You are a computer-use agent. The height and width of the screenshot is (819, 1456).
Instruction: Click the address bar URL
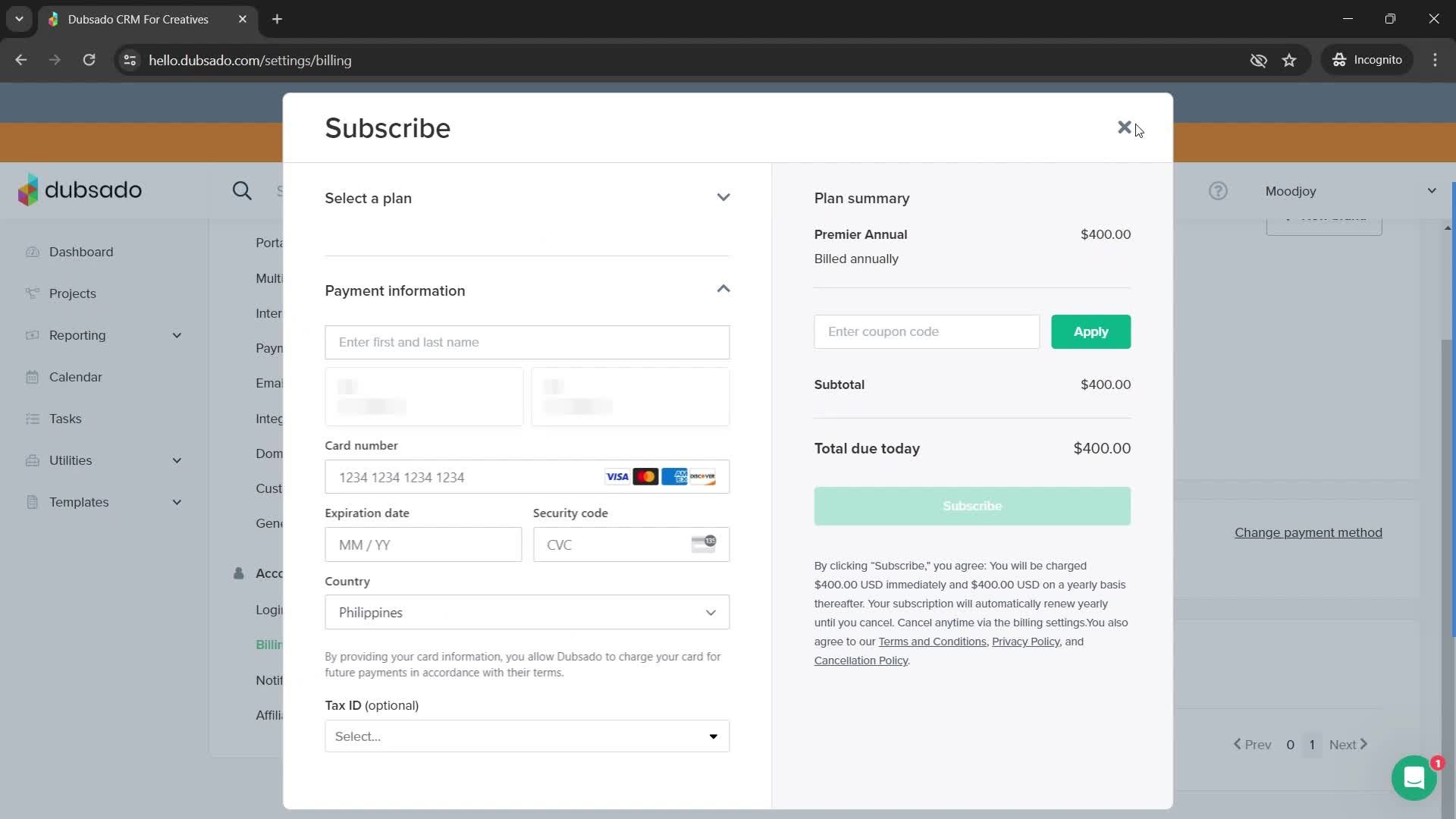point(249,60)
